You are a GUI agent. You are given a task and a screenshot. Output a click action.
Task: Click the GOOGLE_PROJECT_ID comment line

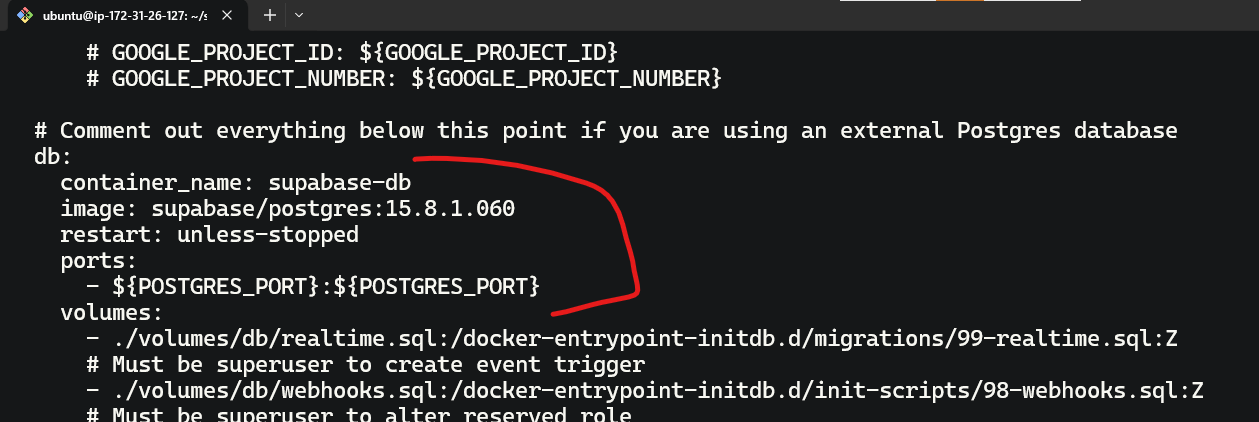(x=354, y=51)
